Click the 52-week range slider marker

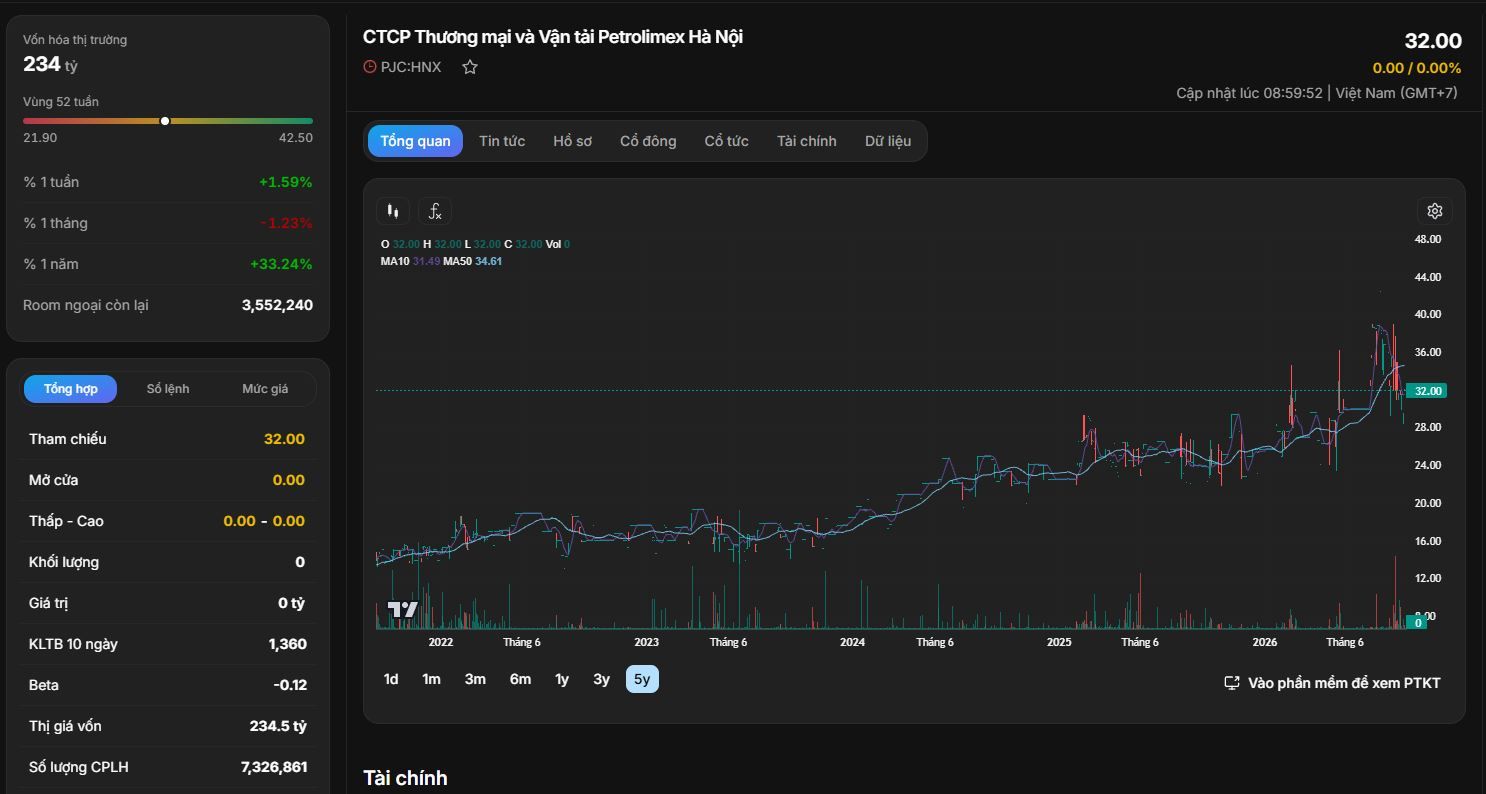click(x=165, y=121)
